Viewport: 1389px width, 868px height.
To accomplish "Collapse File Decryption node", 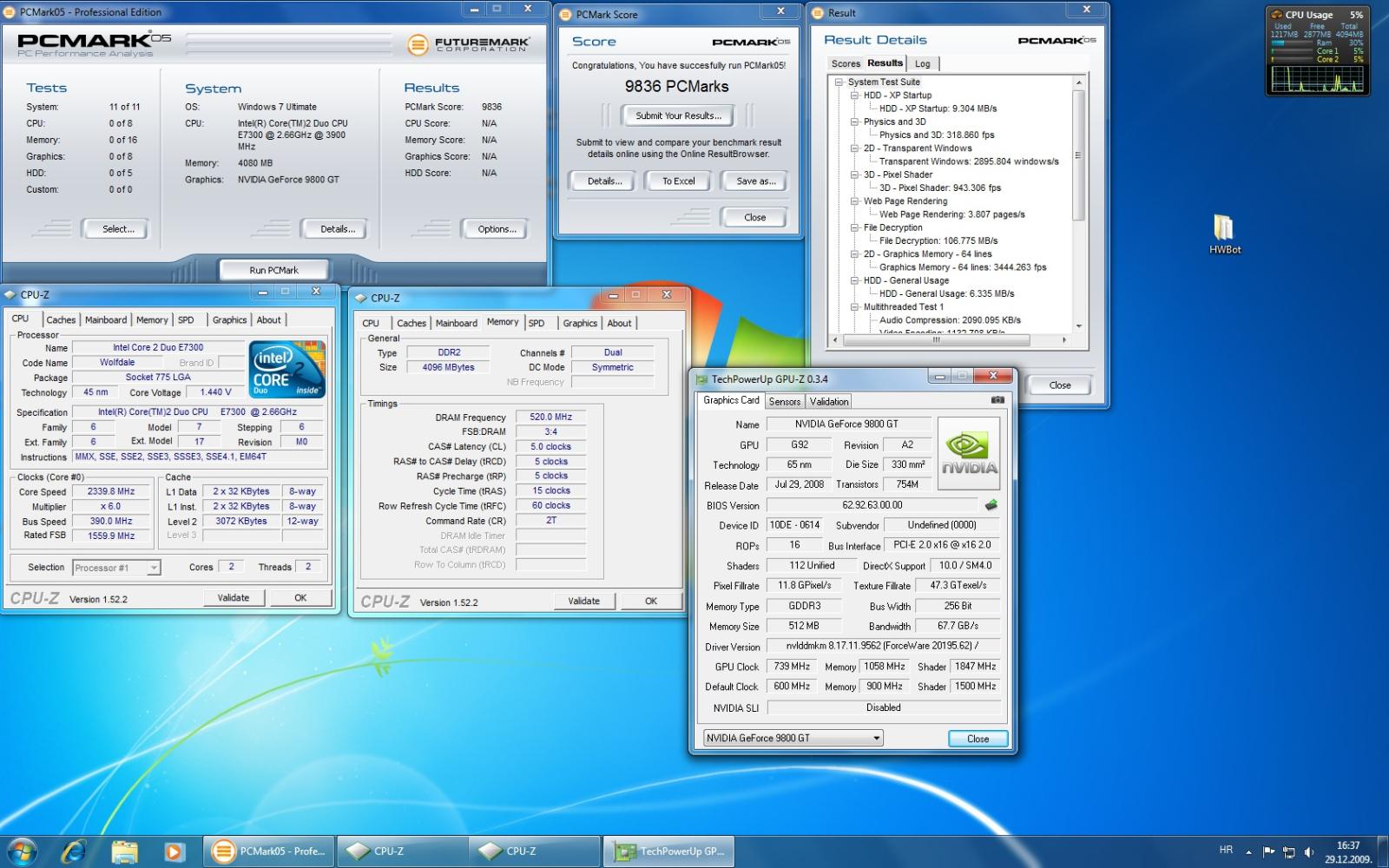I will [855, 227].
